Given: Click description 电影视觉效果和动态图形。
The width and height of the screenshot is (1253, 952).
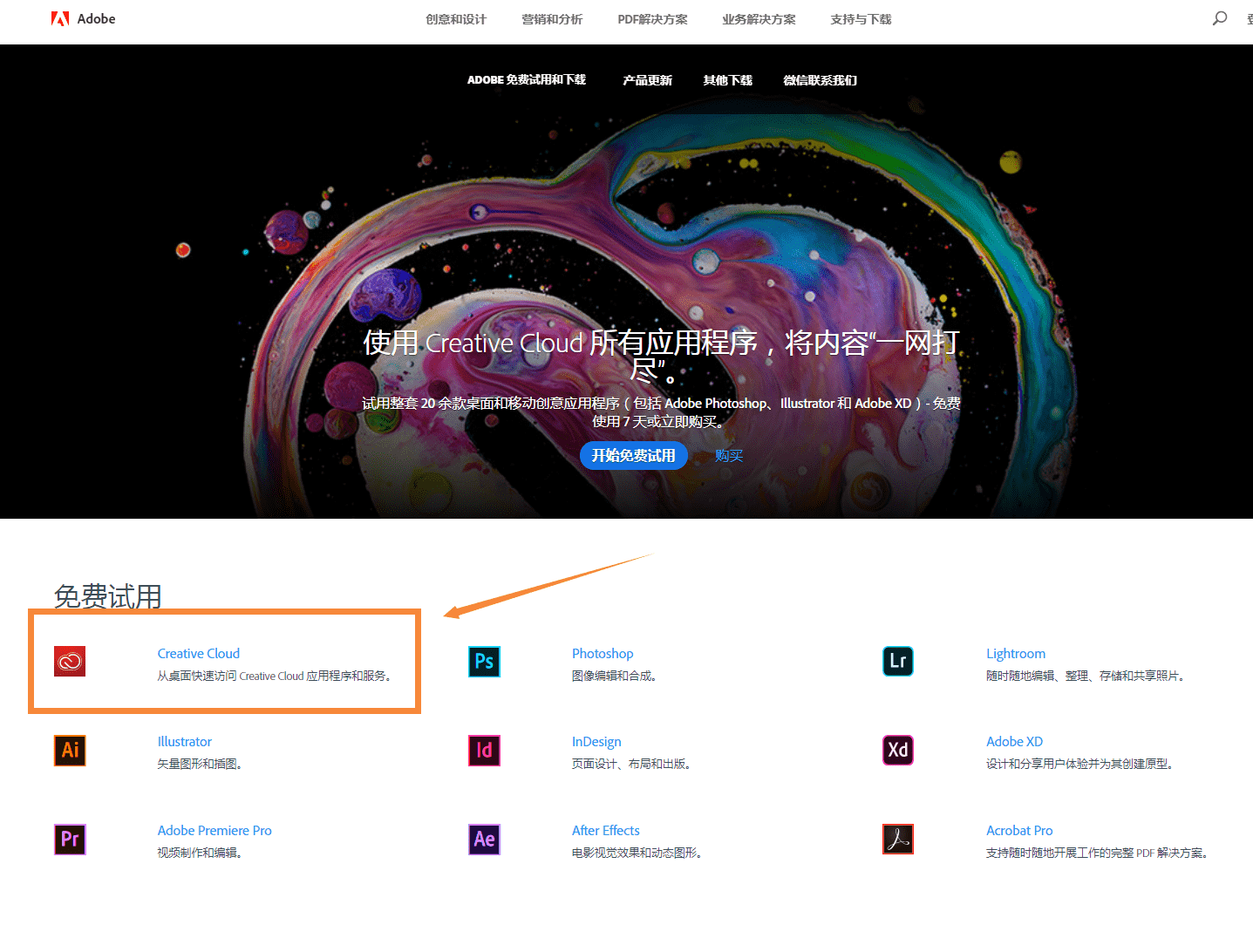Looking at the screenshot, I should tap(637, 853).
